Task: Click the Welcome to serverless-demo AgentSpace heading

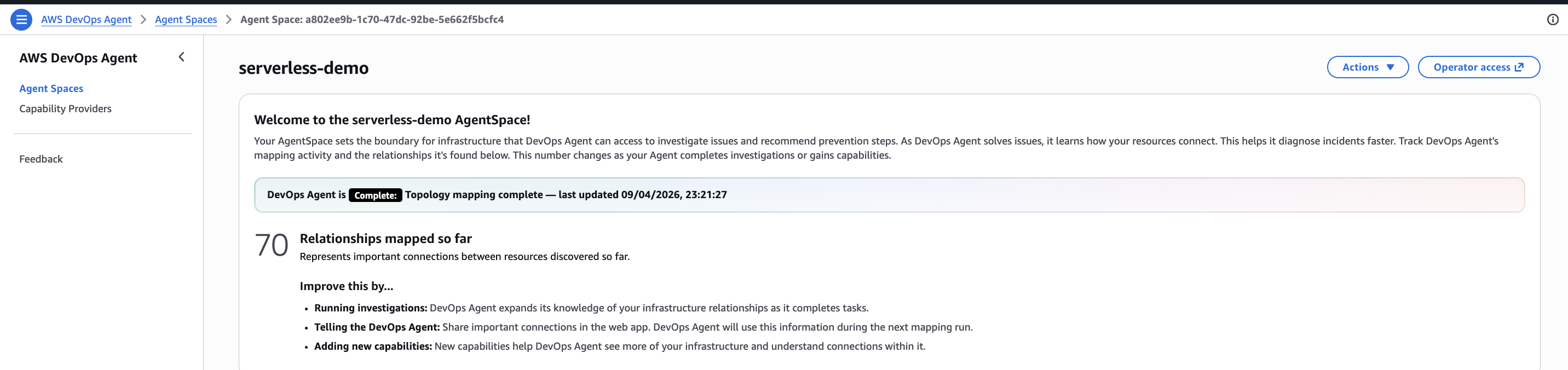Action: tap(391, 120)
